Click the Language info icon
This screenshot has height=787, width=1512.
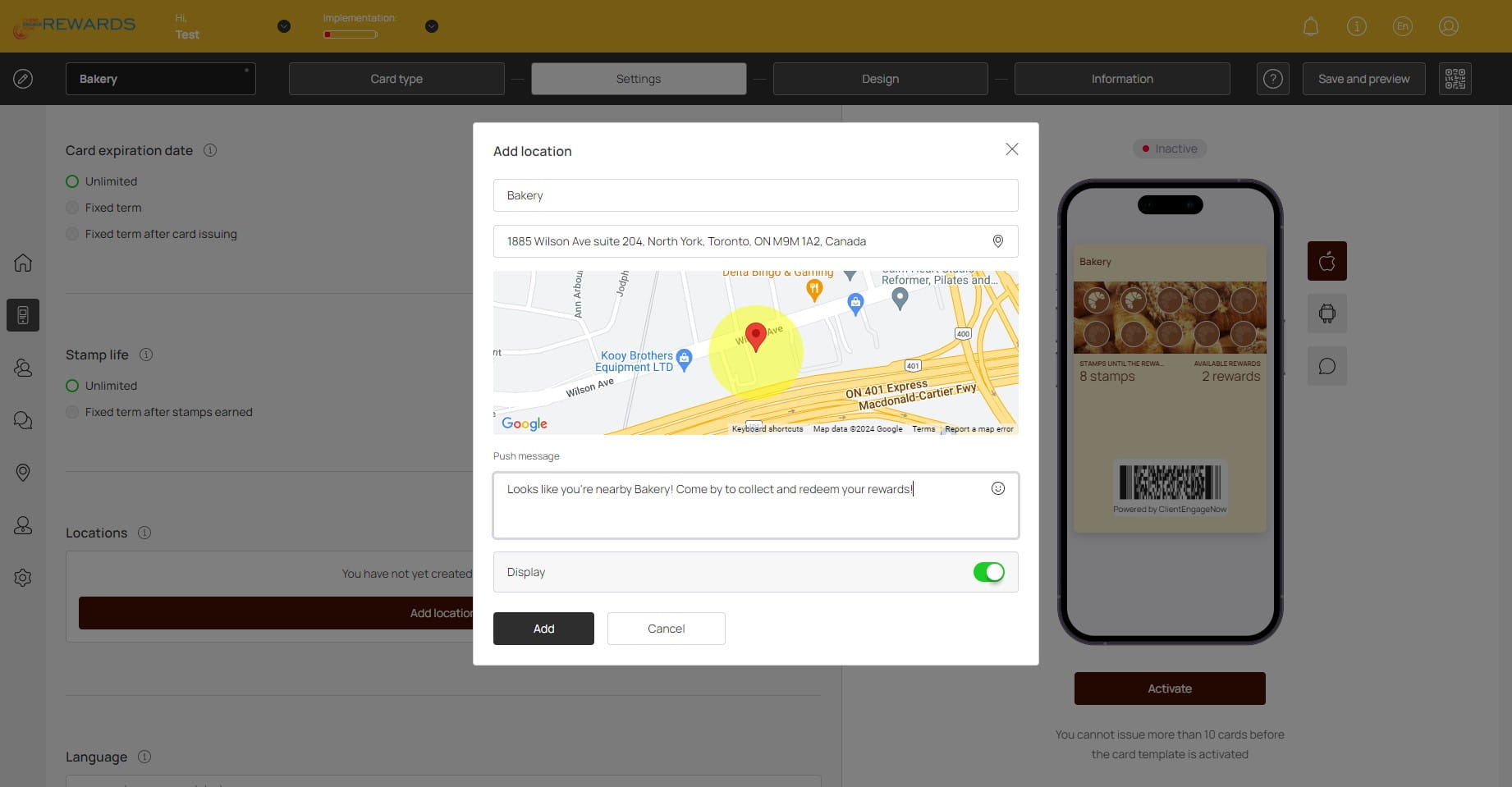click(x=144, y=757)
